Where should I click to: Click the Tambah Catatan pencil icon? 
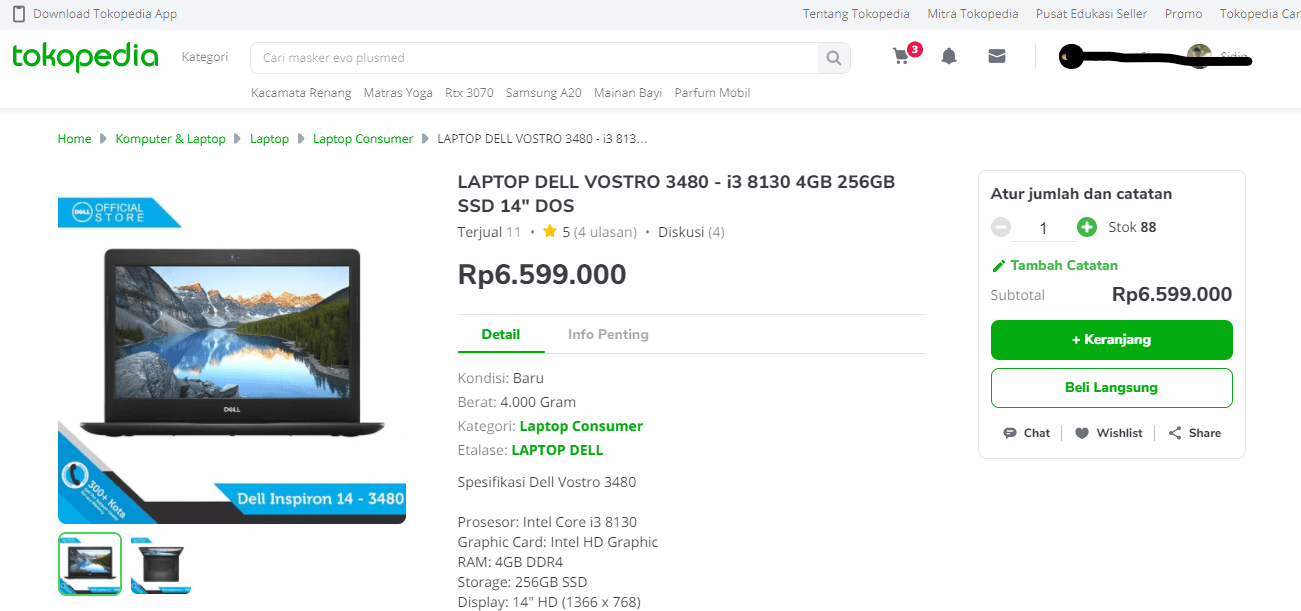tap(998, 266)
